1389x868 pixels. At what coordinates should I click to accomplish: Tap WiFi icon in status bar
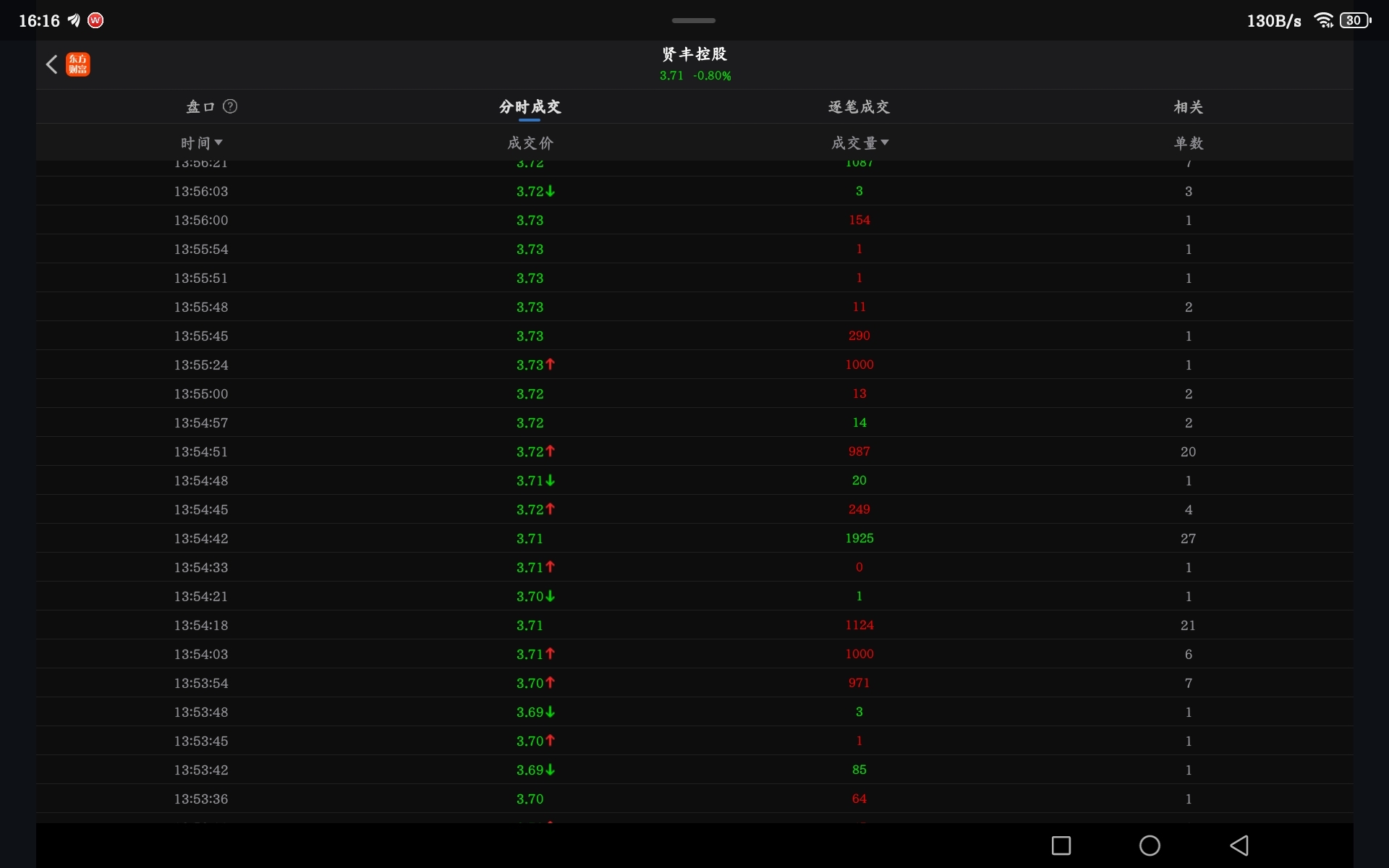coord(1323,20)
